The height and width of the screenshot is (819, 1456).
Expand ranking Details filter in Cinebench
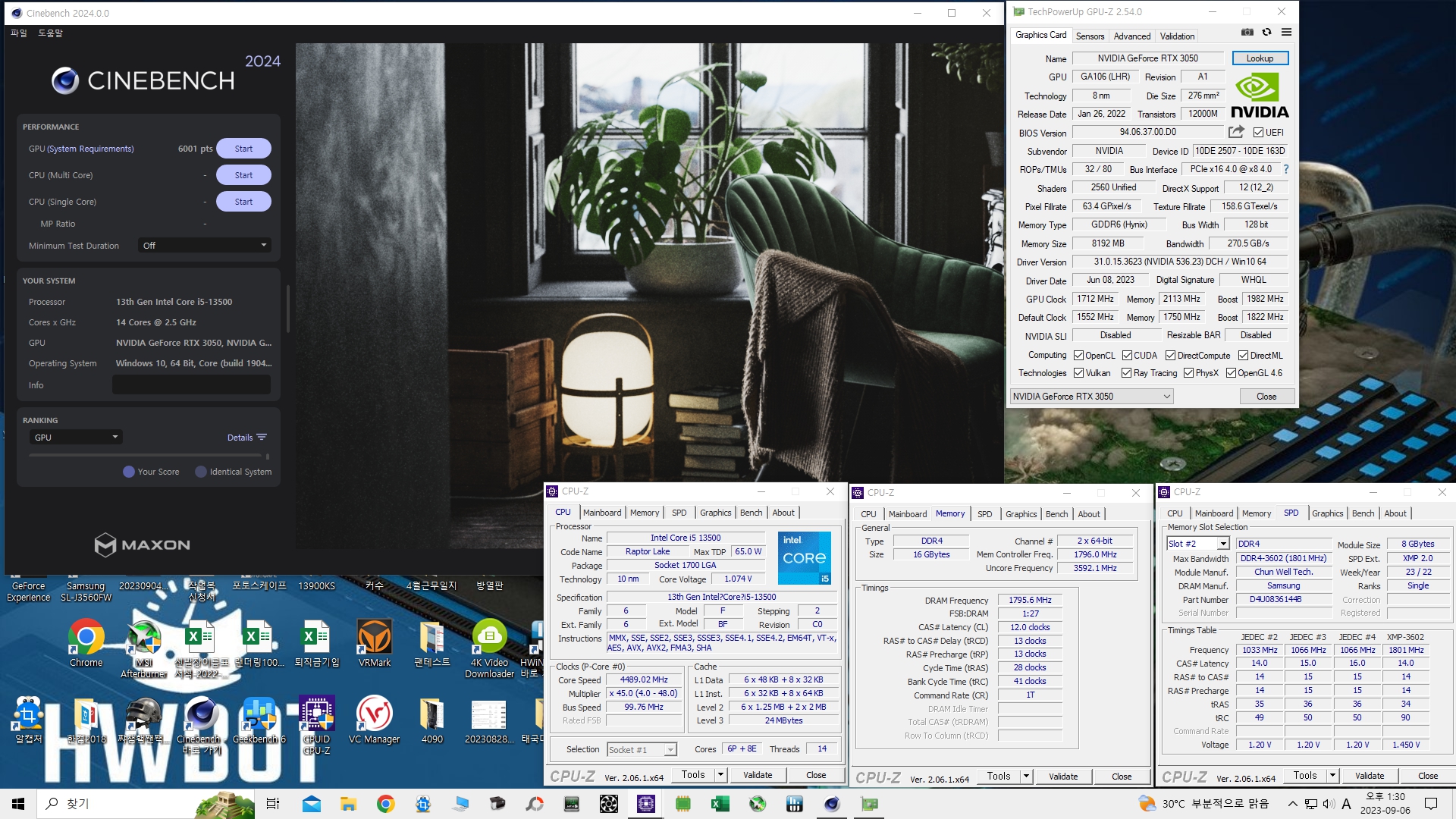pos(247,438)
